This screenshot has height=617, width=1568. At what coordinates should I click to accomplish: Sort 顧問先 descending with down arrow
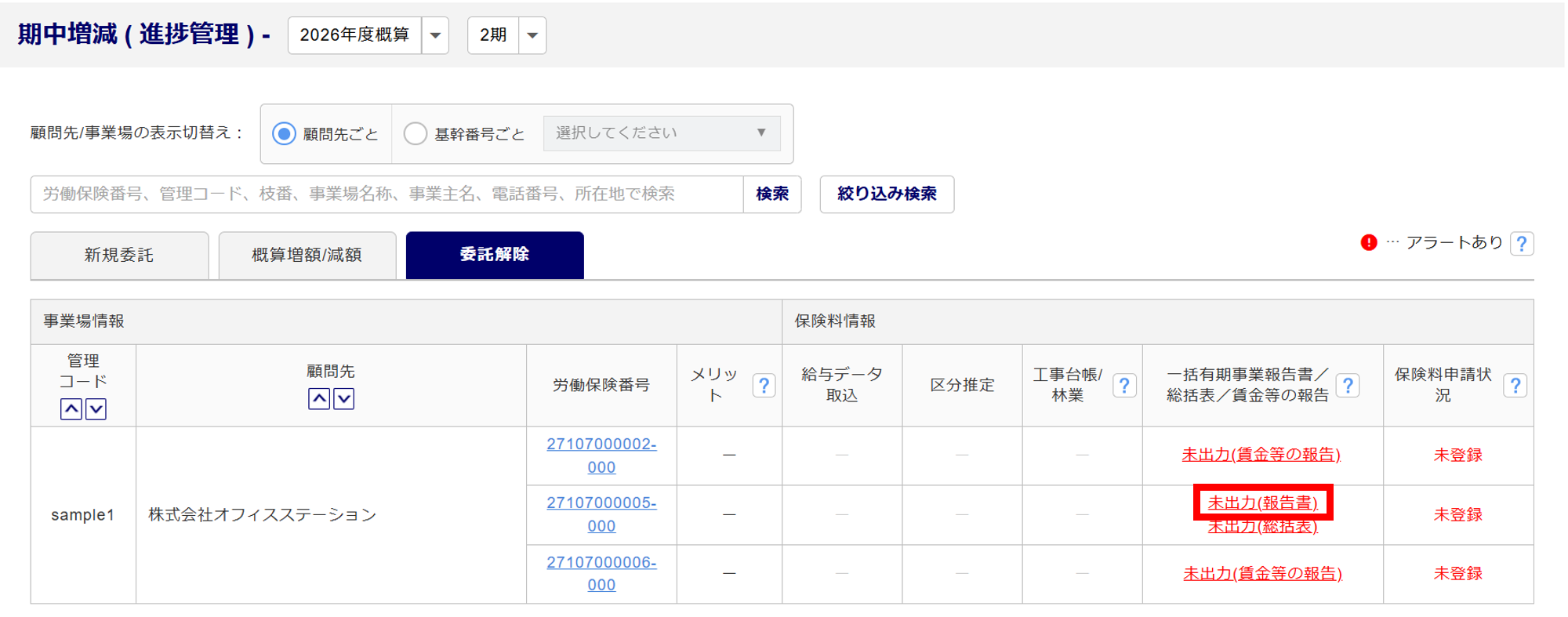pyautogui.click(x=344, y=398)
